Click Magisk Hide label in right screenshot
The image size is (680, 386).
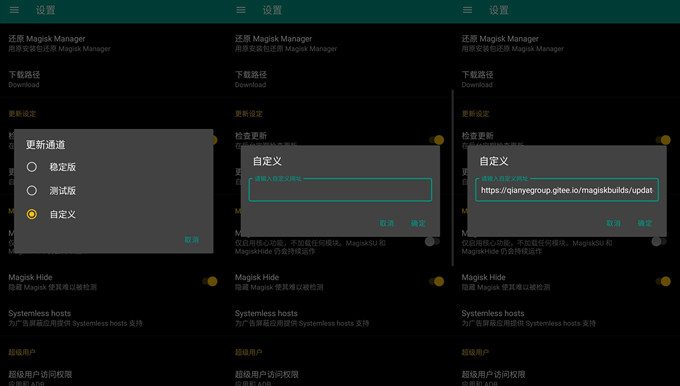484,277
